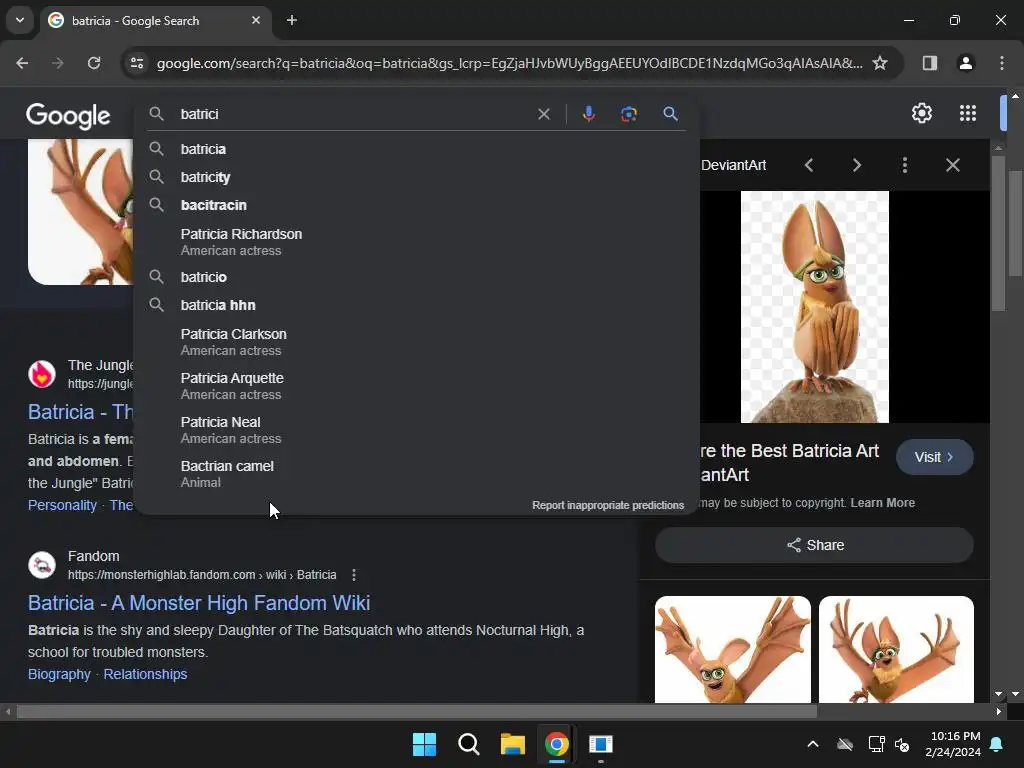Image resolution: width=1024 pixels, height=768 pixels.
Task: Select the 'batricio' suggestion
Action: coord(417,277)
